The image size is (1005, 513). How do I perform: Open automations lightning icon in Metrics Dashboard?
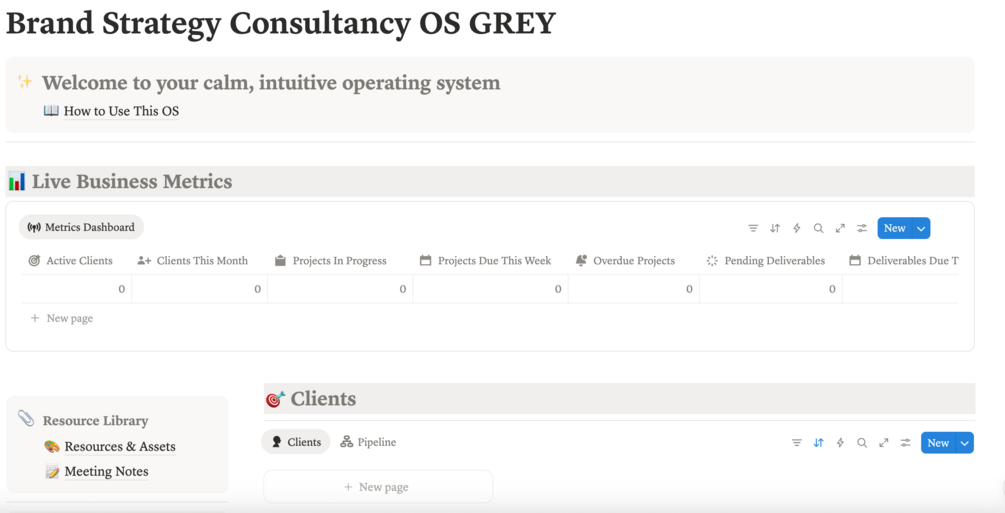pos(797,228)
